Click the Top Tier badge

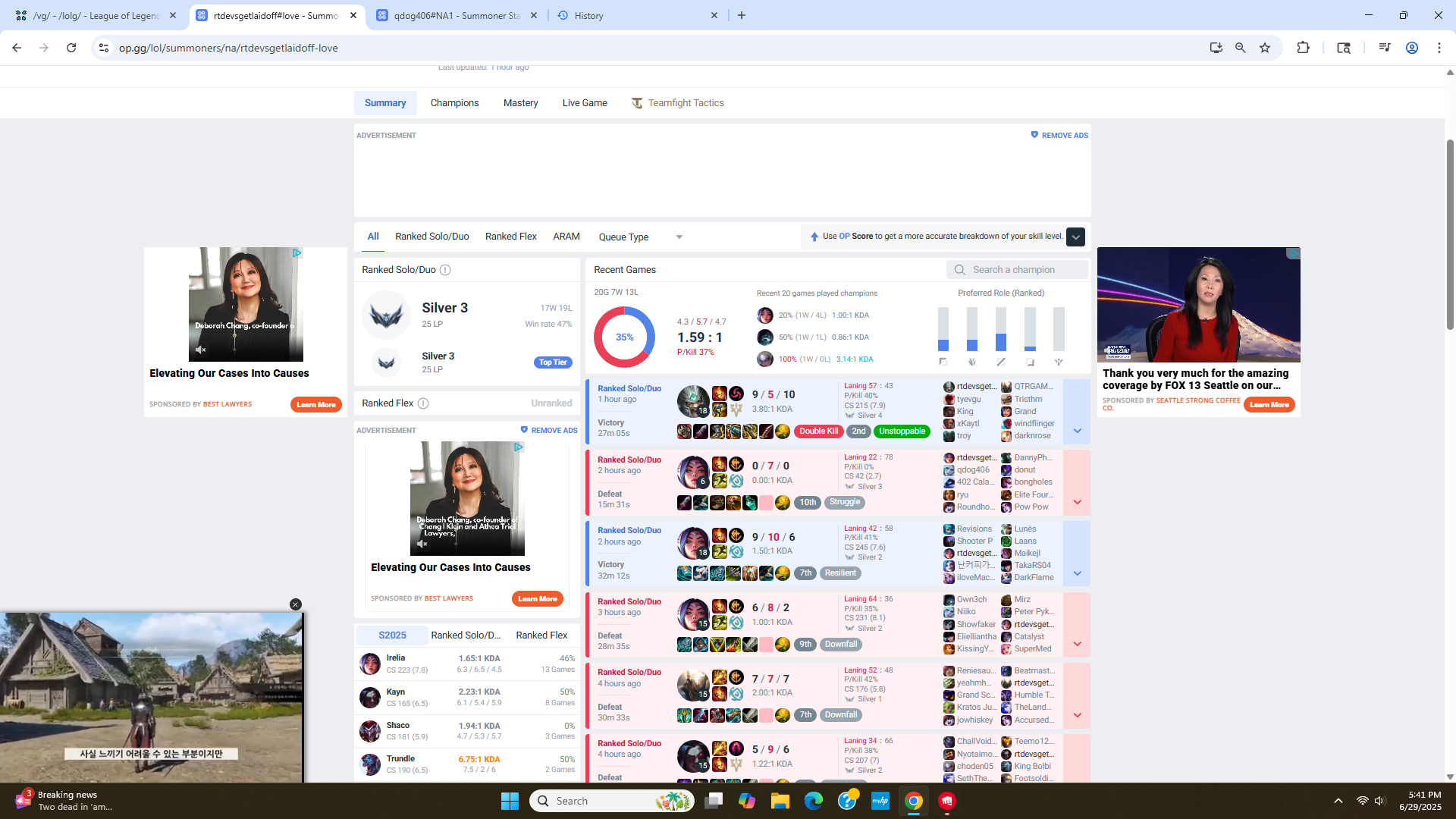pyautogui.click(x=553, y=362)
